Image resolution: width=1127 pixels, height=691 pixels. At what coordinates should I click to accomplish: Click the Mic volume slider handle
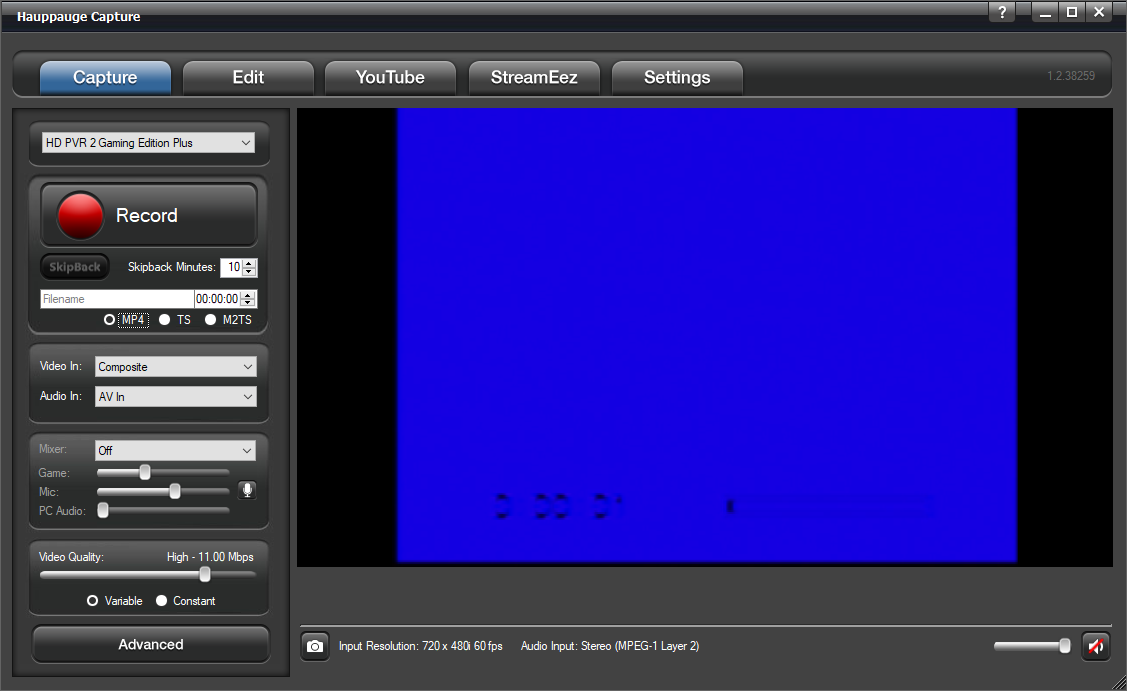click(x=175, y=491)
